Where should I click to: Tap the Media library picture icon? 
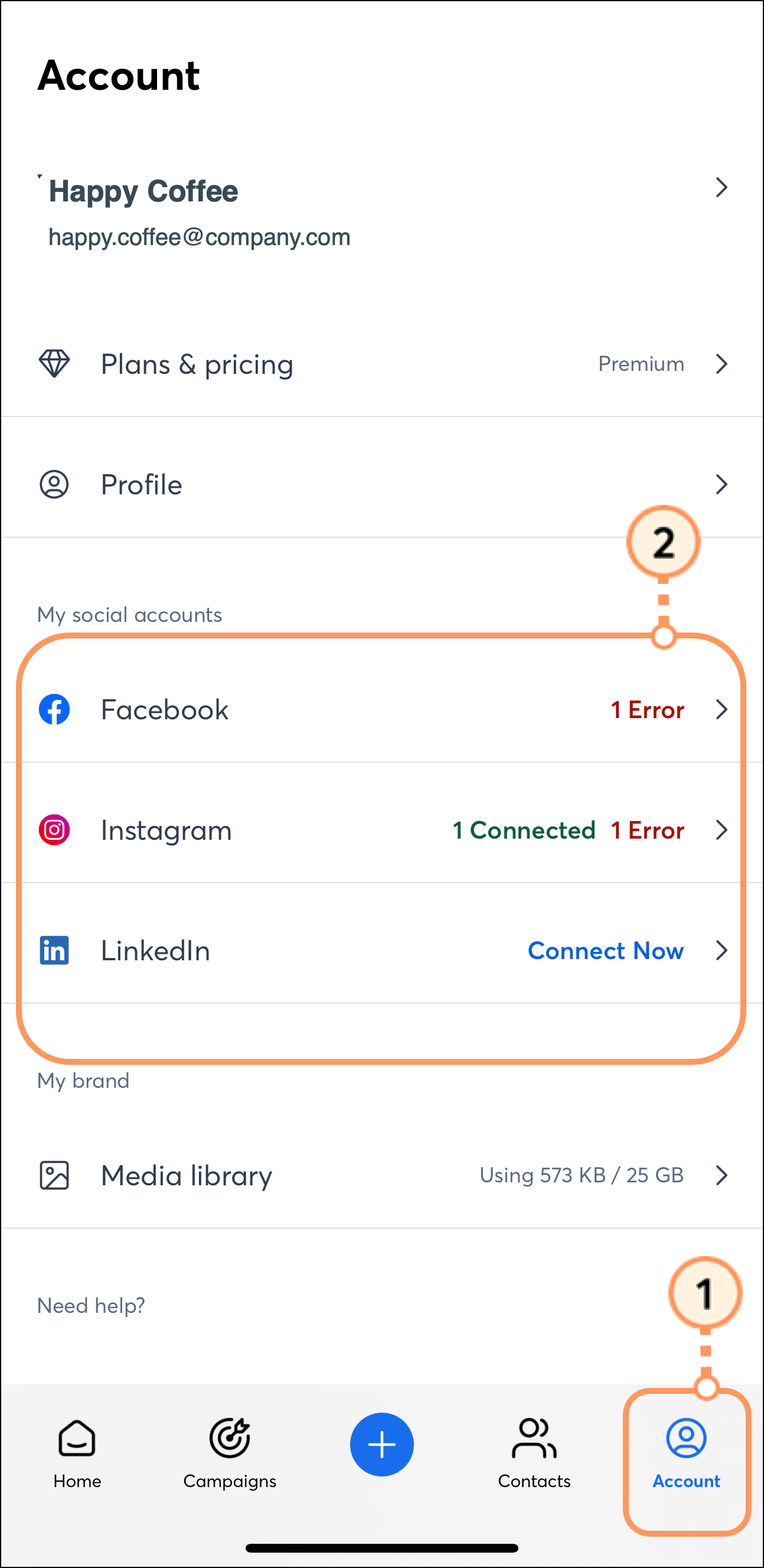54,1175
